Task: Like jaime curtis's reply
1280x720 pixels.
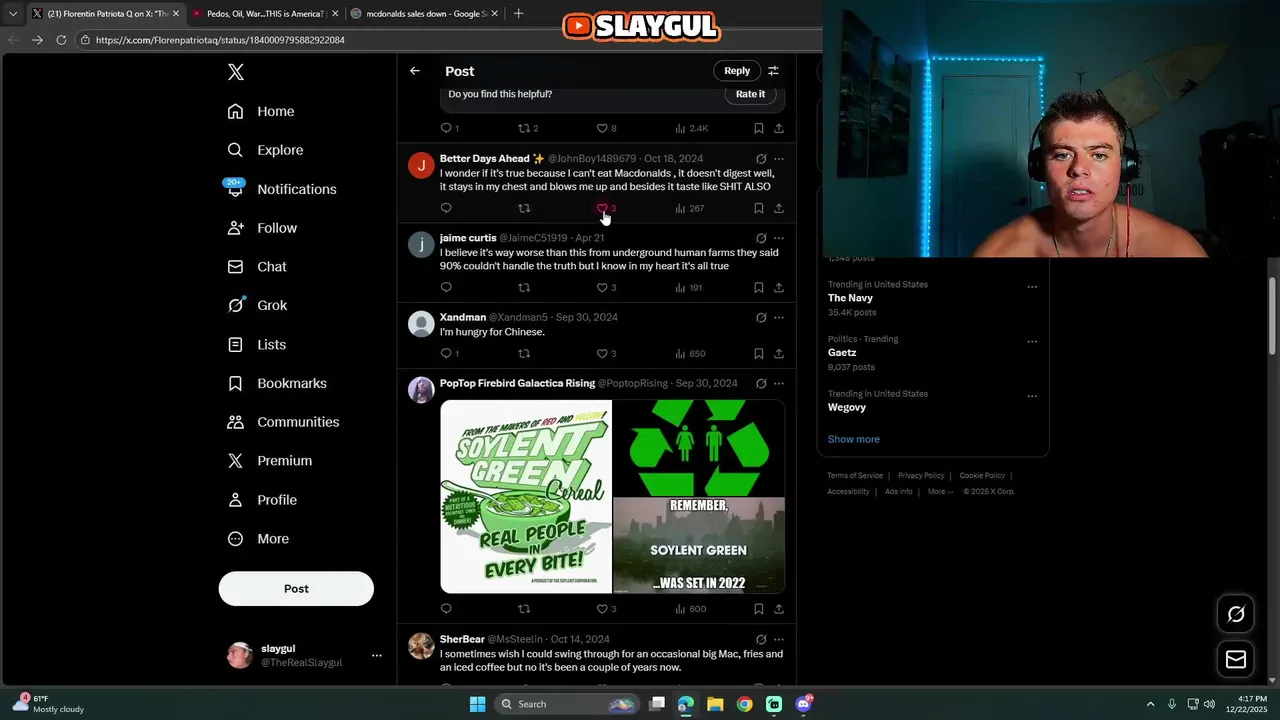Action: click(602, 287)
